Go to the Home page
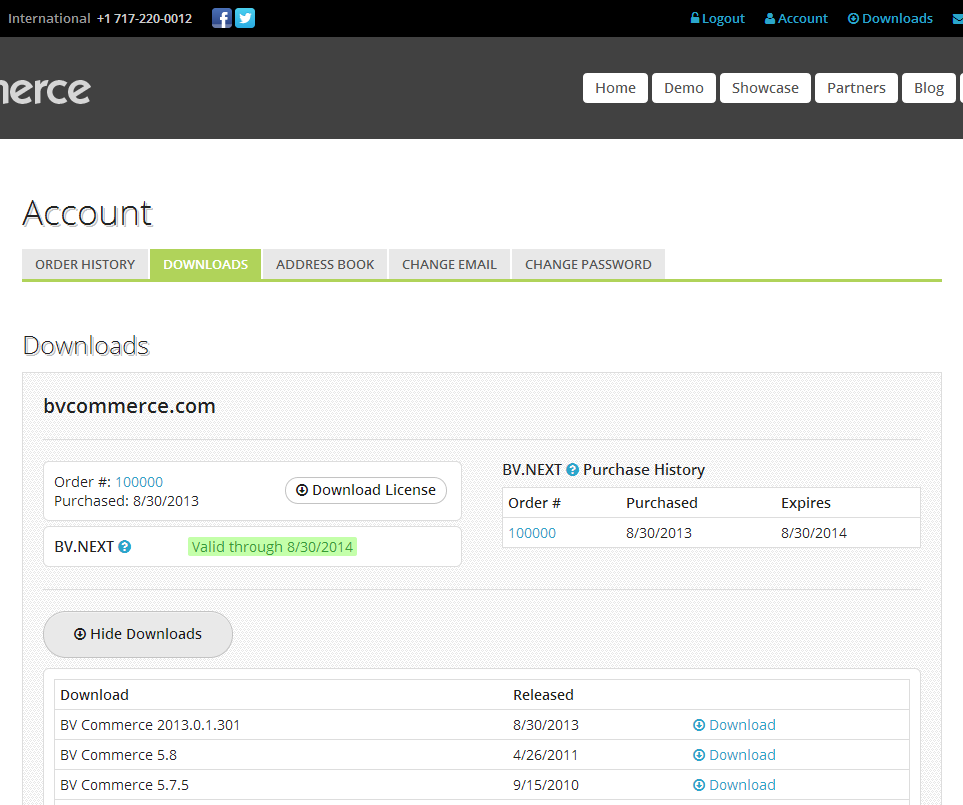Image resolution: width=963 pixels, height=805 pixels. (x=615, y=88)
